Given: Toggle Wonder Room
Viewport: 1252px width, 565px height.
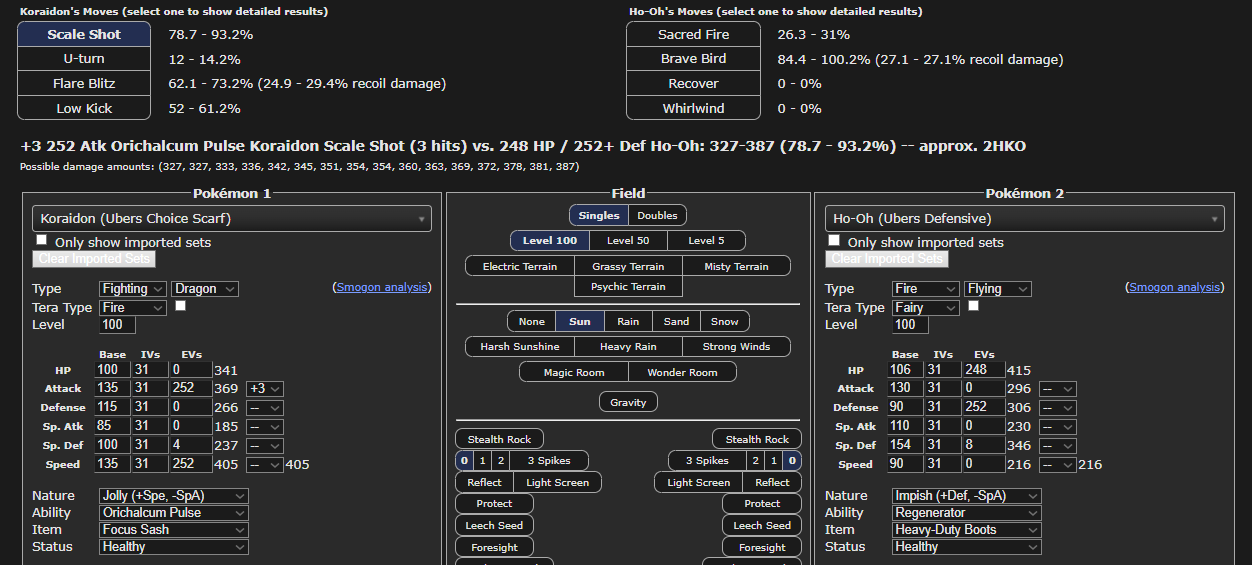Looking at the screenshot, I should pyautogui.click(x=682, y=372).
